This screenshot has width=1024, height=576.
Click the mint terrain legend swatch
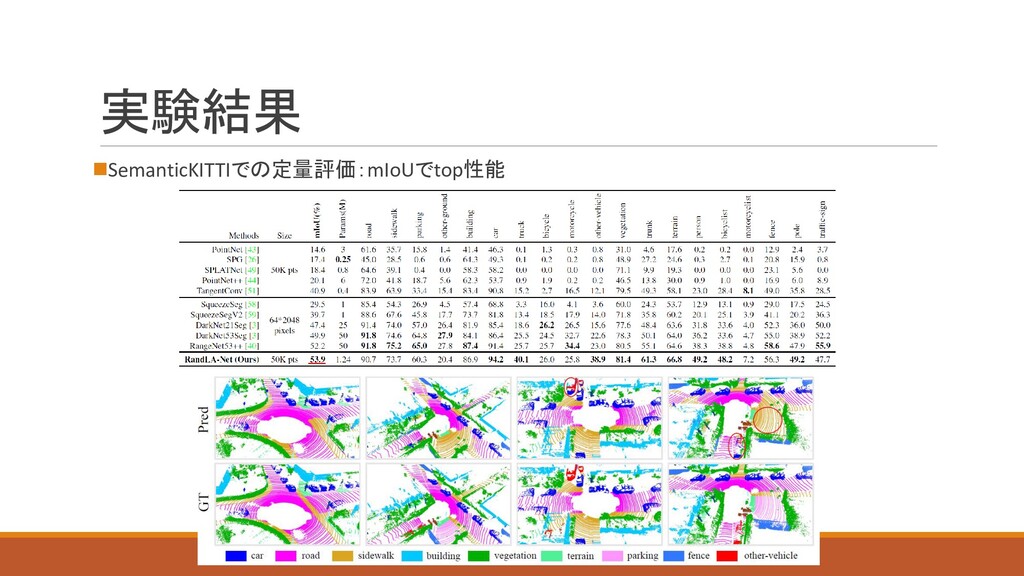(552, 556)
